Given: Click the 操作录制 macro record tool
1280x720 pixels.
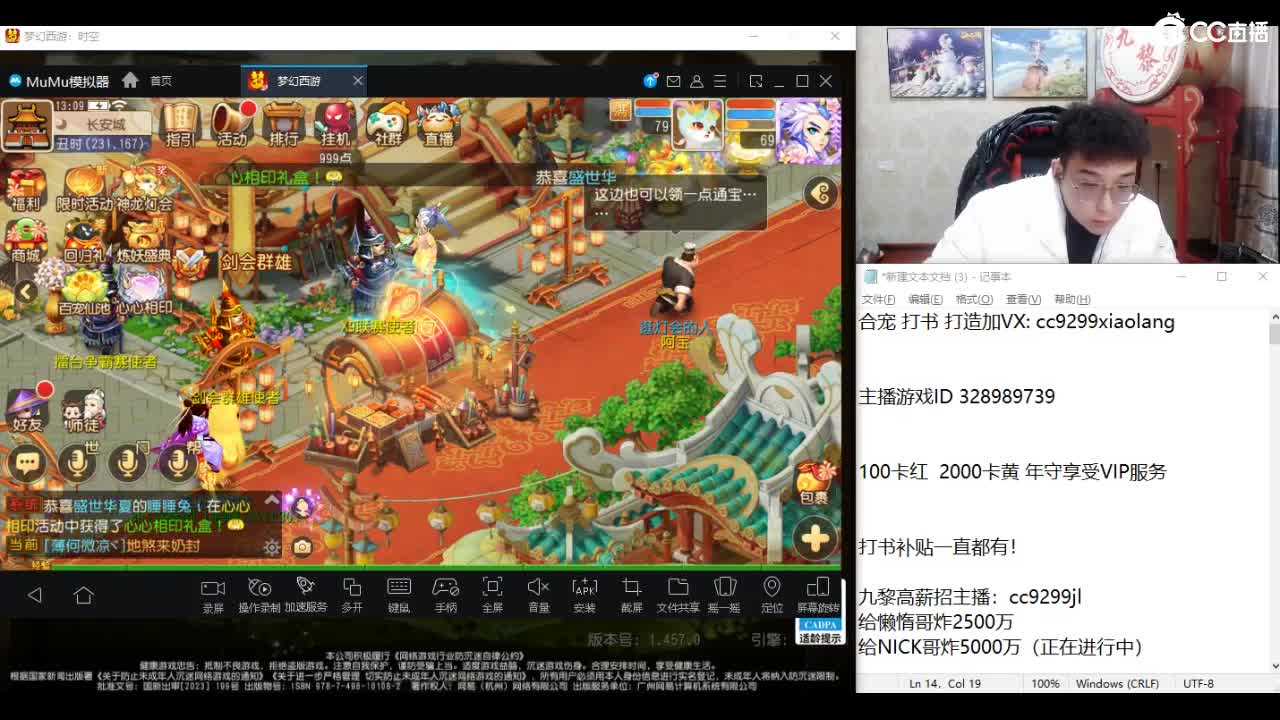Looking at the screenshot, I should (x=259, y=595).
